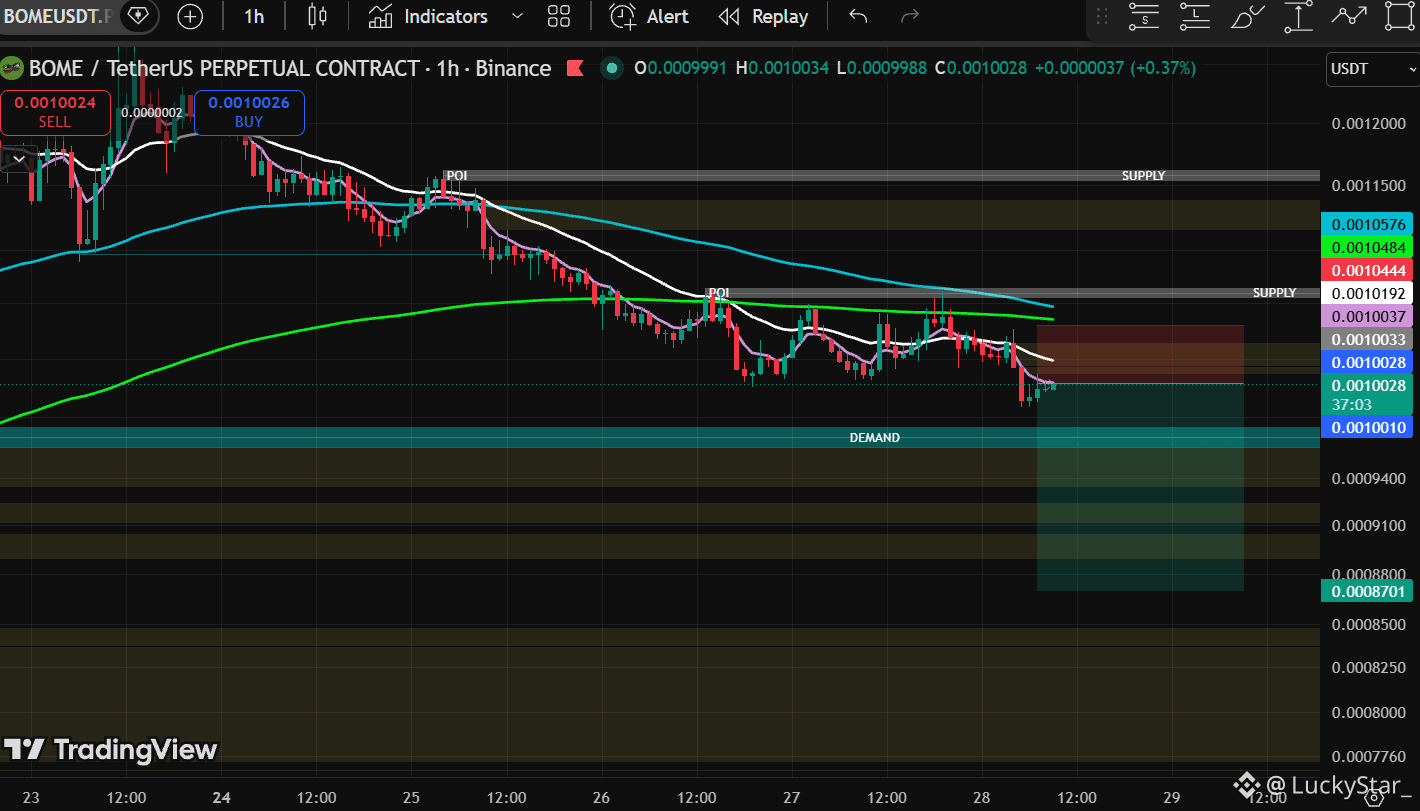Select the green profit zone of the short position
The width and height of the screenshot is (1420, 811).
pos(1140,487)
